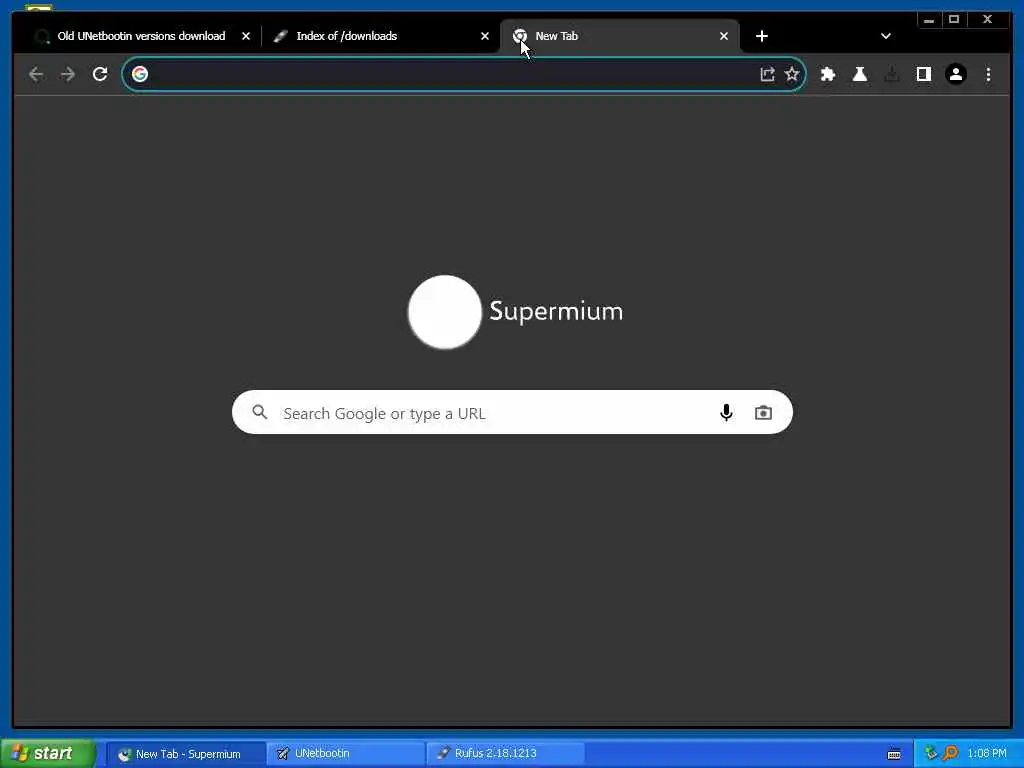1024x768 pixels.
Task: Close the New Tab tab
Action: click(x=724, y=36)
